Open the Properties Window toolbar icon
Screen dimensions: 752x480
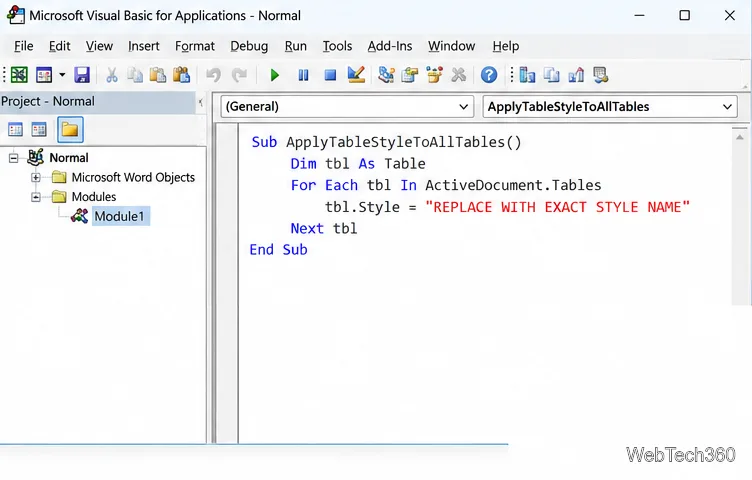[410, 75]
